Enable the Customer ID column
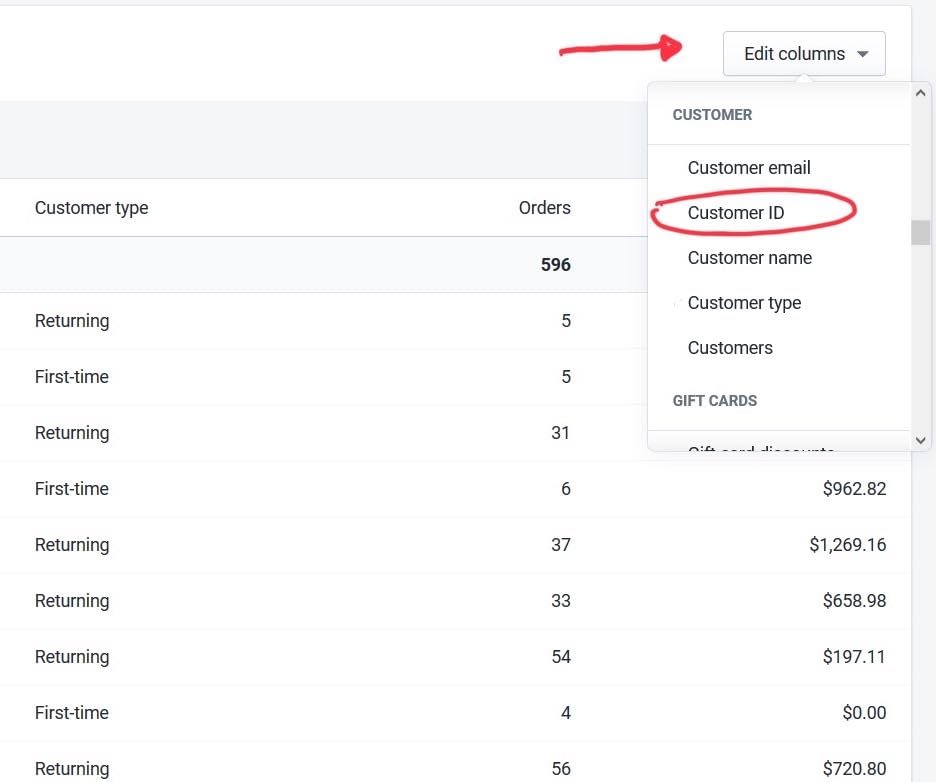Screen dimensions: 936x782 (x=736, y=212)
